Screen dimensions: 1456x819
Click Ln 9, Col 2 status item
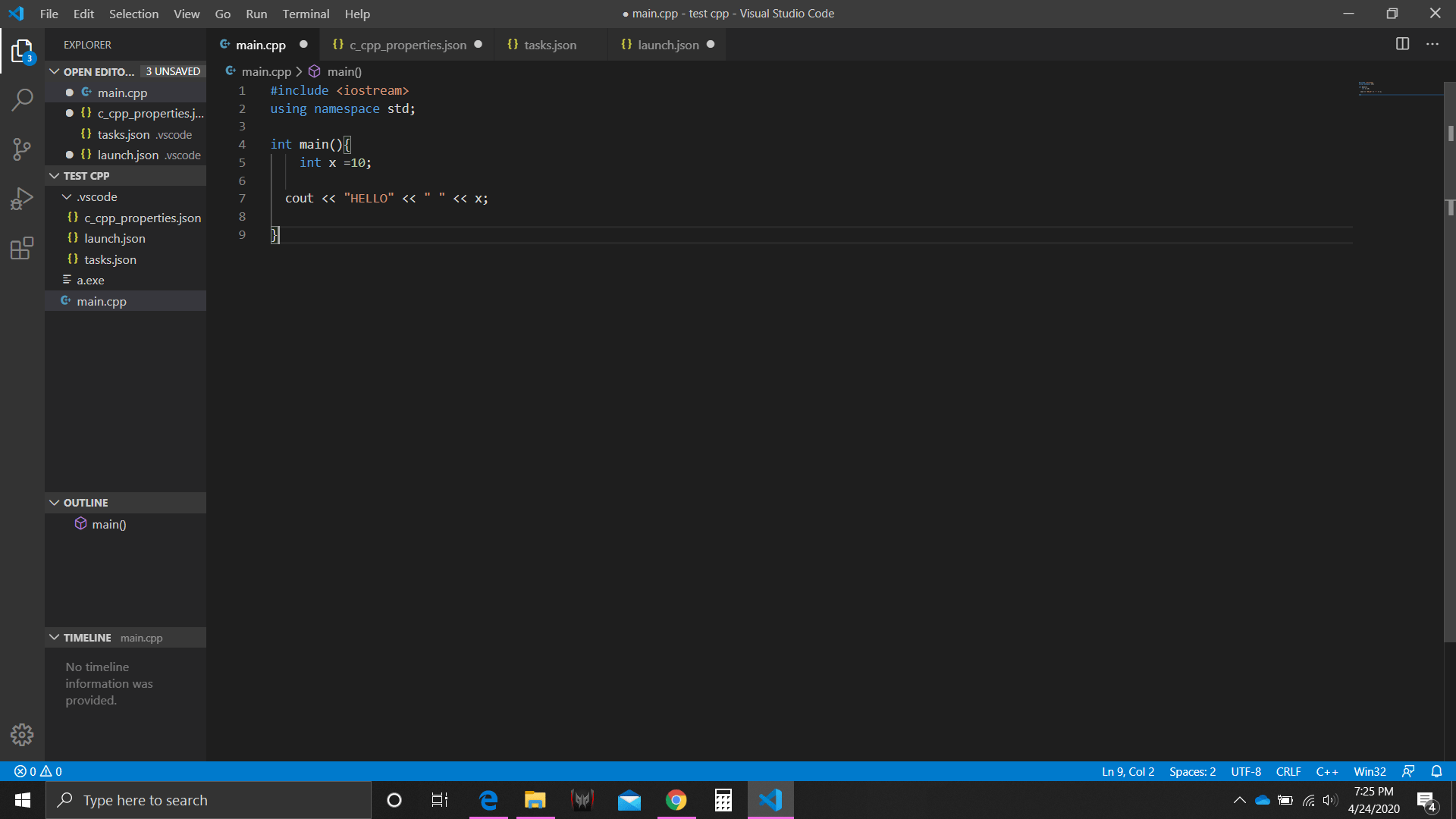tap(1128, 771)
